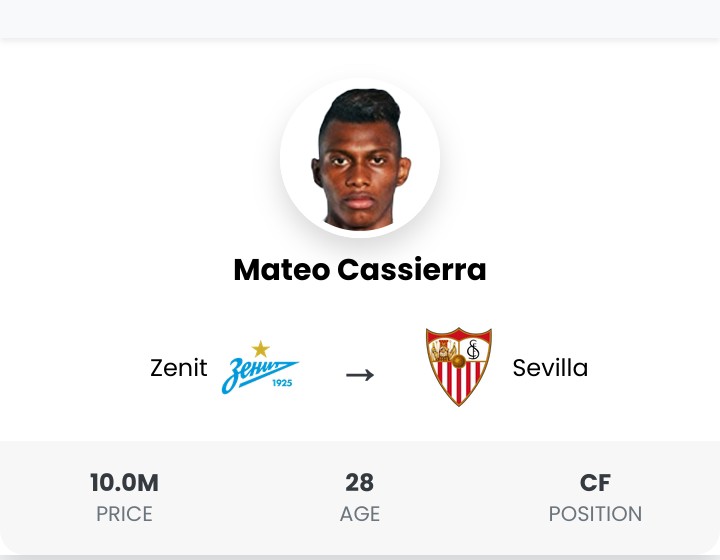Screen dimensions: 720x560
Task: Click the CF position value
Action: coord(595,483)
